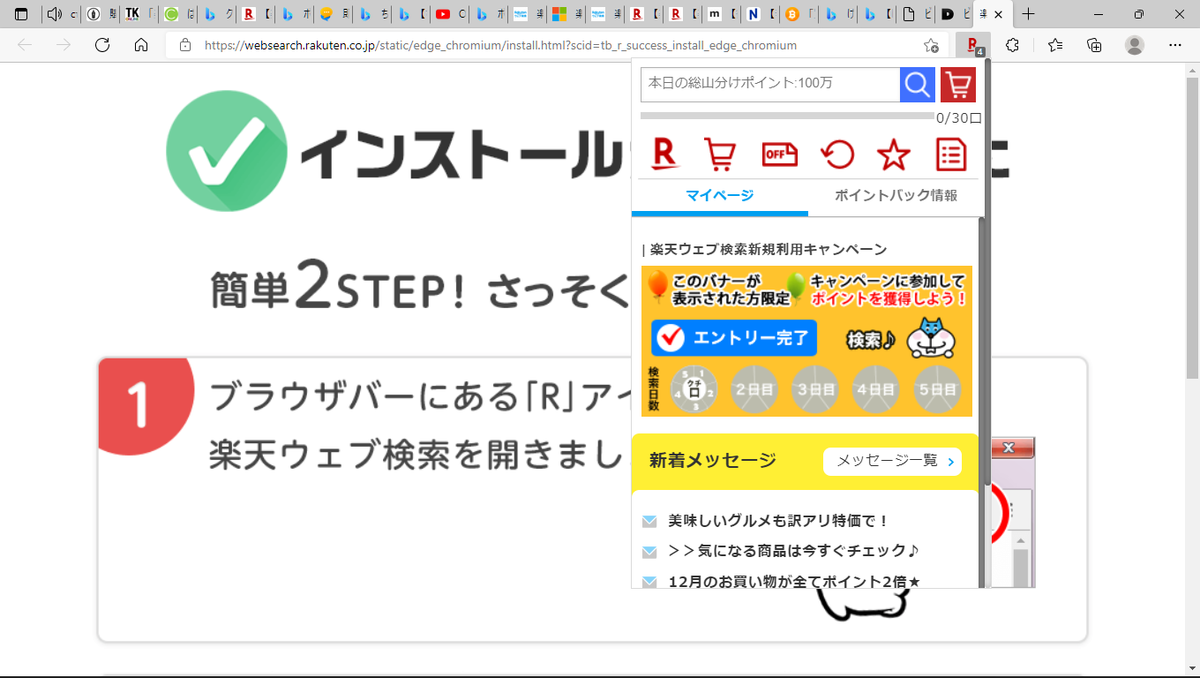Click the blue magnifier search button
1200x678 pixels.
pos(917,85)
